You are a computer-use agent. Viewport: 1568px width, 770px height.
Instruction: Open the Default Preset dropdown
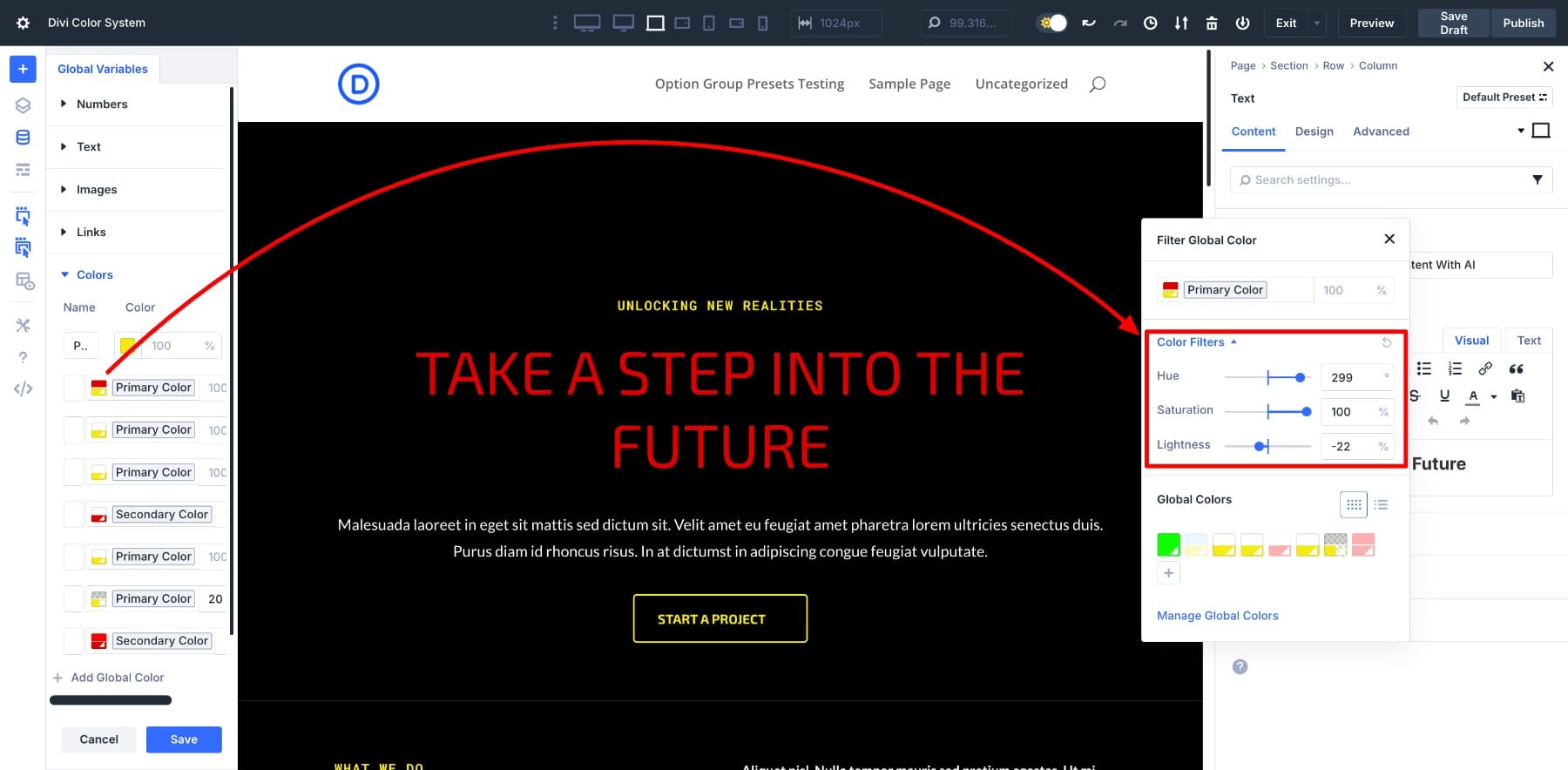tap(1504, 97)
